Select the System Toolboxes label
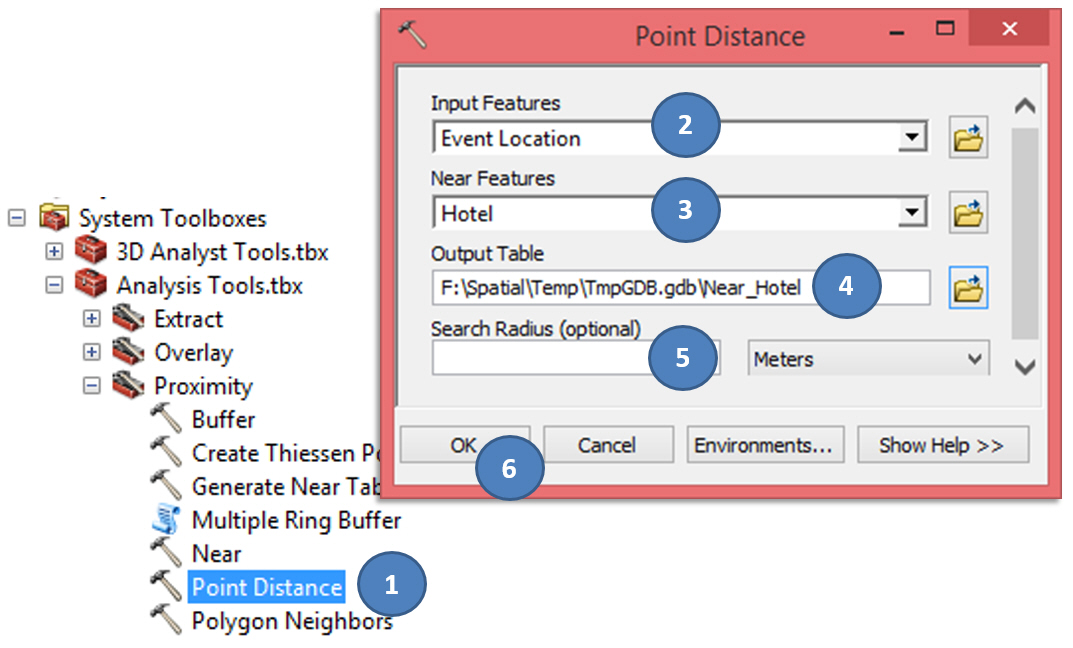Screen dimensions: 1073x648 172,219
